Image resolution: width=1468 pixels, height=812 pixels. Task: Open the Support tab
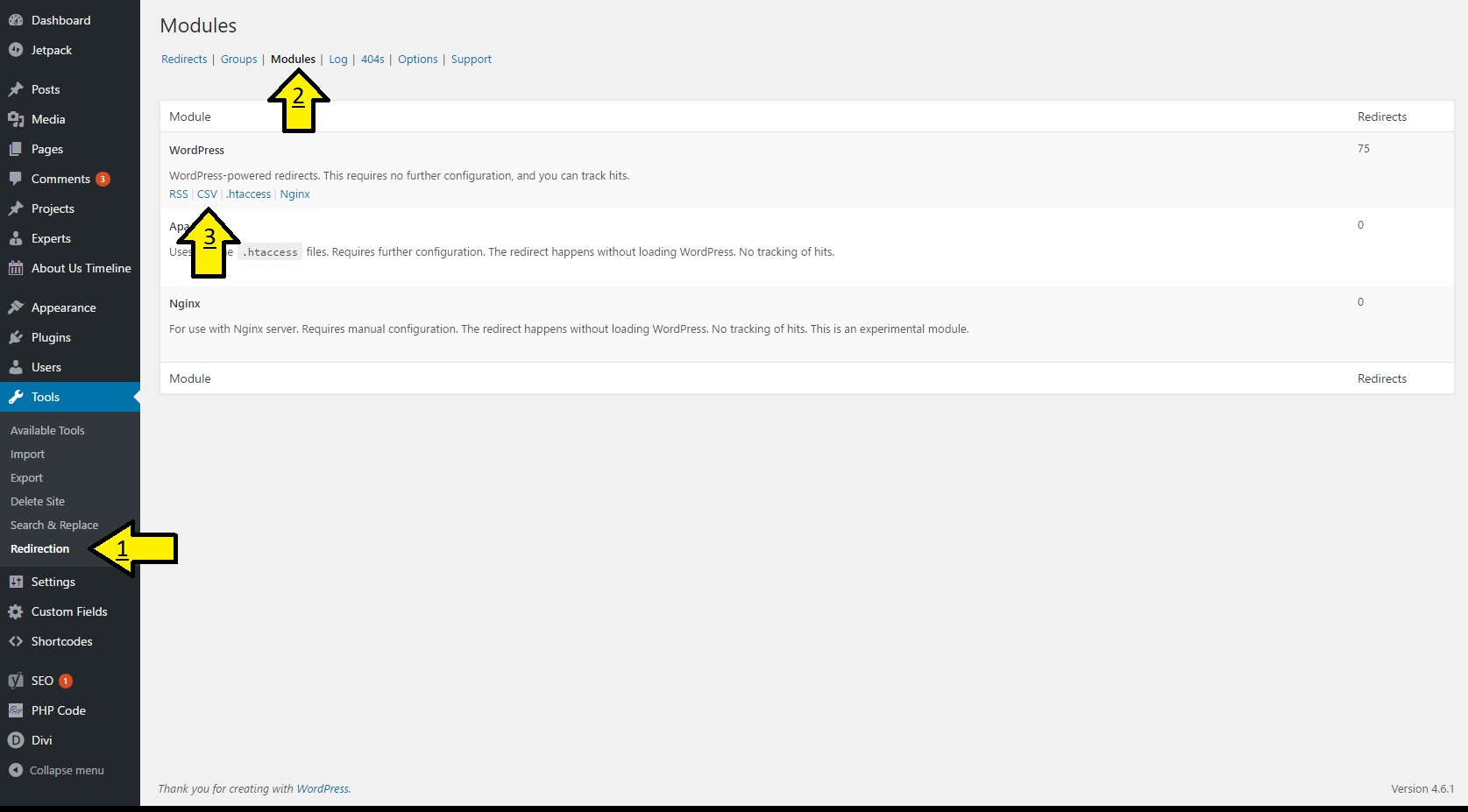472,59
